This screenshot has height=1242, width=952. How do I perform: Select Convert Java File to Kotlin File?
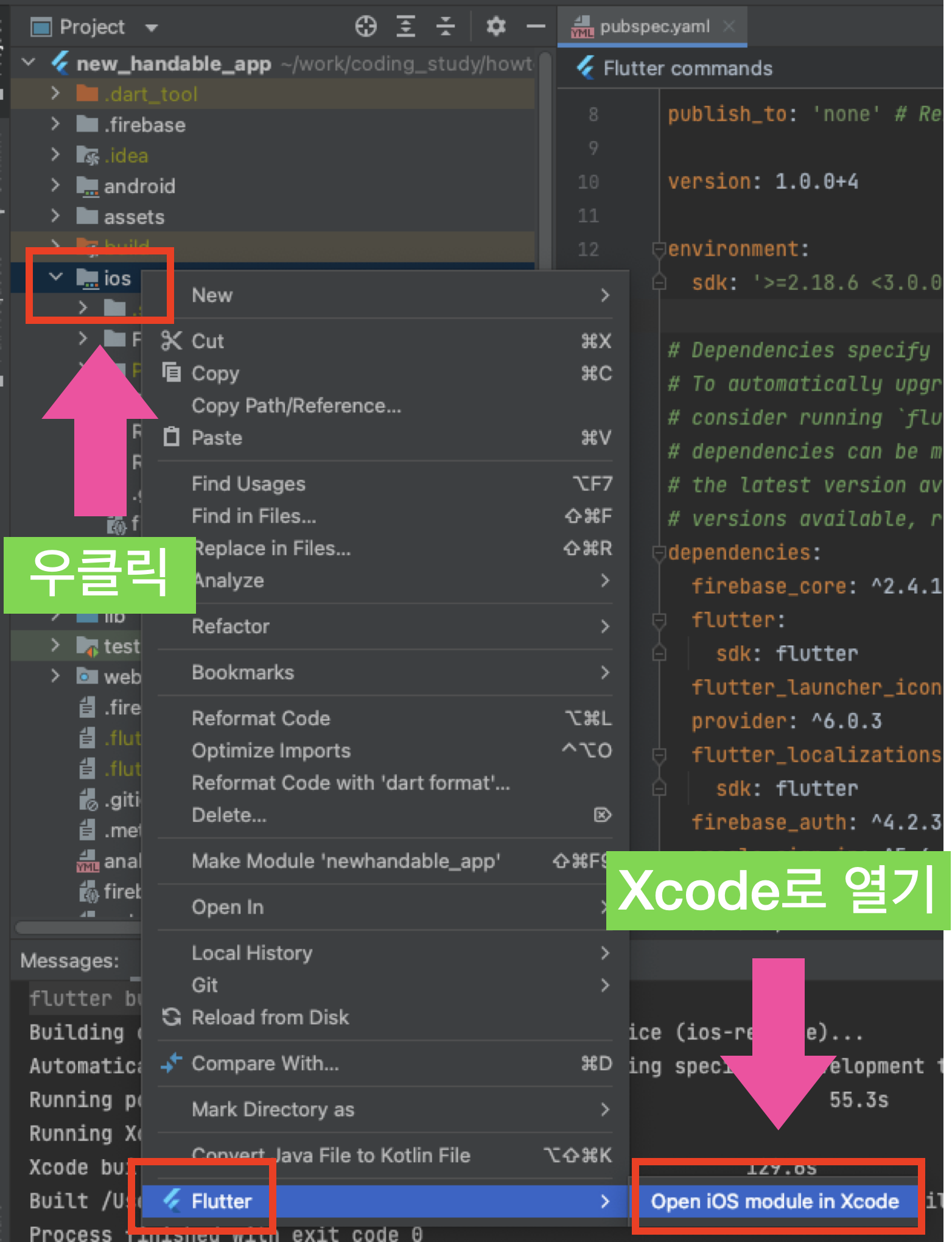(385, 1155)
